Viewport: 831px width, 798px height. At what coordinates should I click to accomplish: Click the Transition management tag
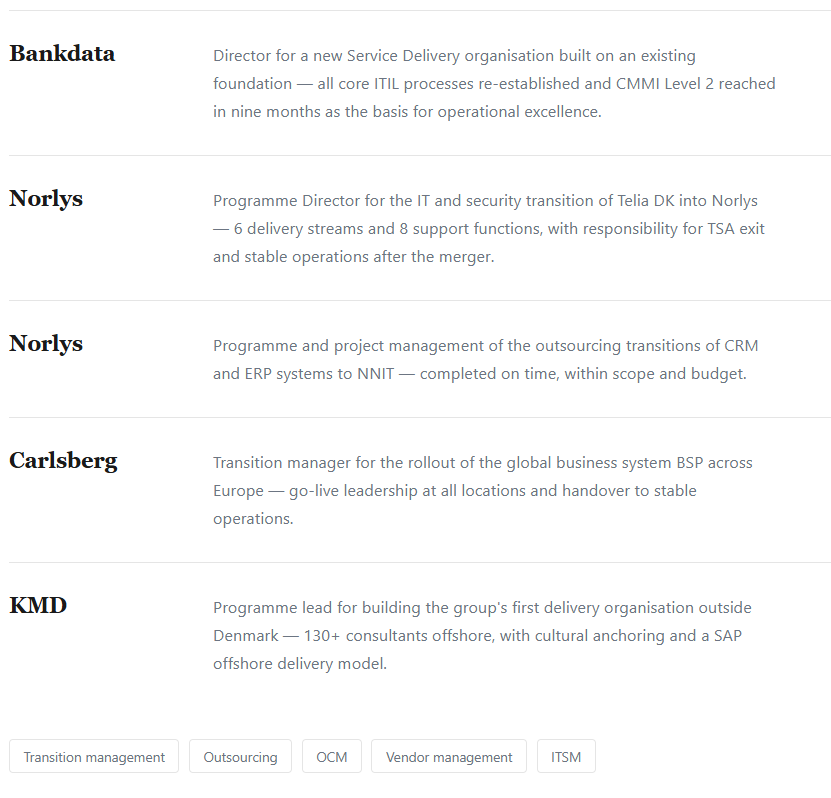point(94,757)
